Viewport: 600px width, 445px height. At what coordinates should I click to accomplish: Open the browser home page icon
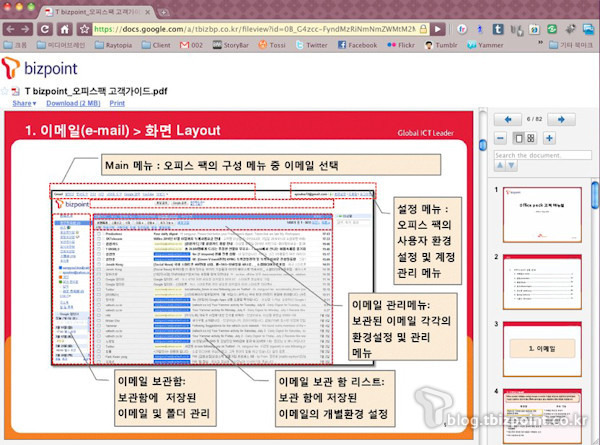tap(65, 29)
